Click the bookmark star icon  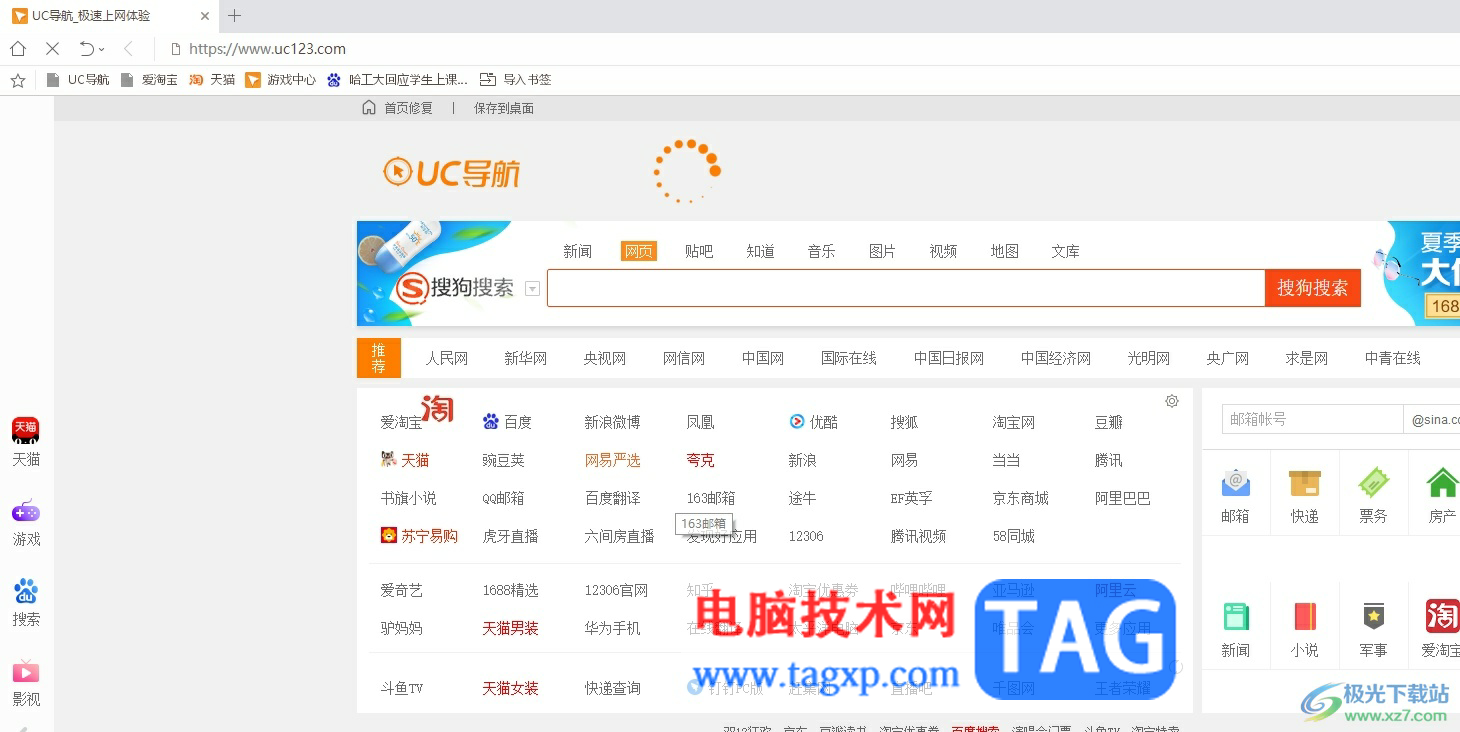[18, 80]
